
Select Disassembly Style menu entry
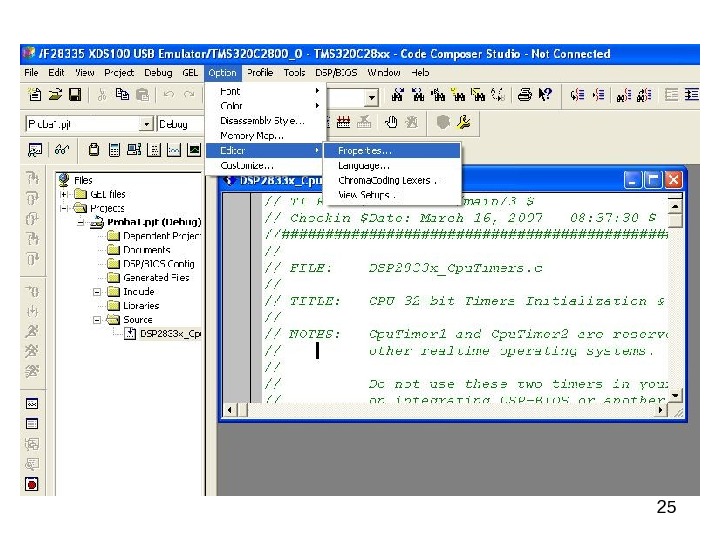[265, 121]
